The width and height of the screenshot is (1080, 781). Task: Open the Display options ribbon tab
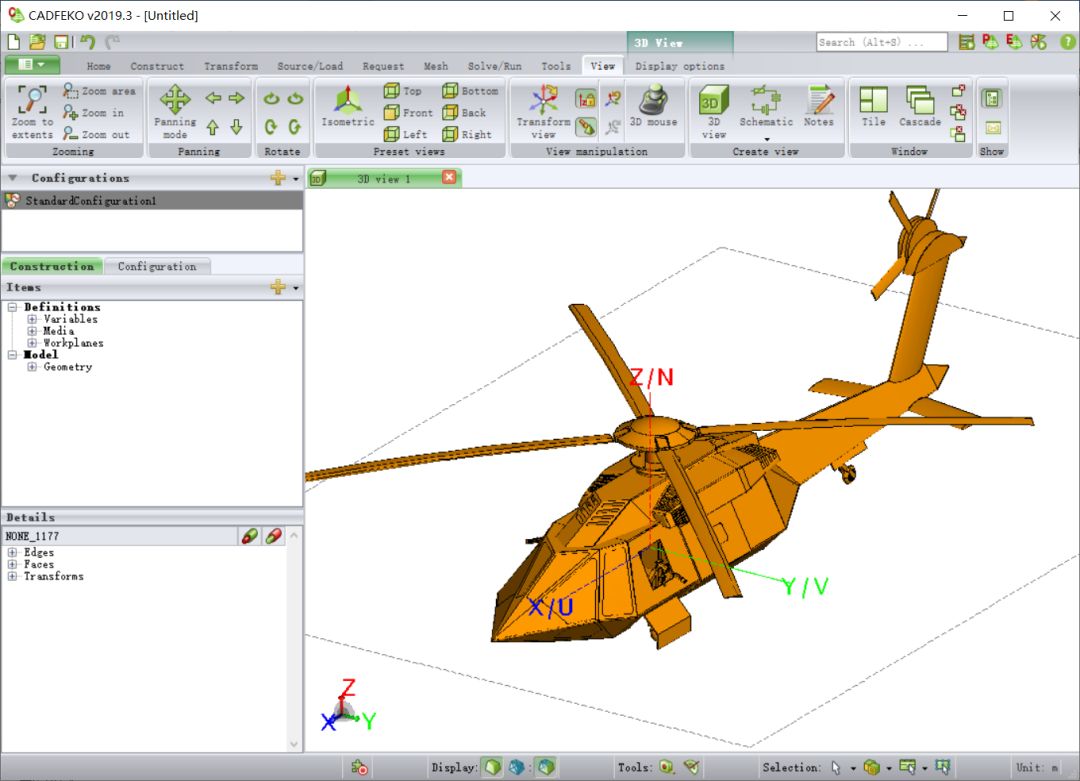[x=680, y=66]
